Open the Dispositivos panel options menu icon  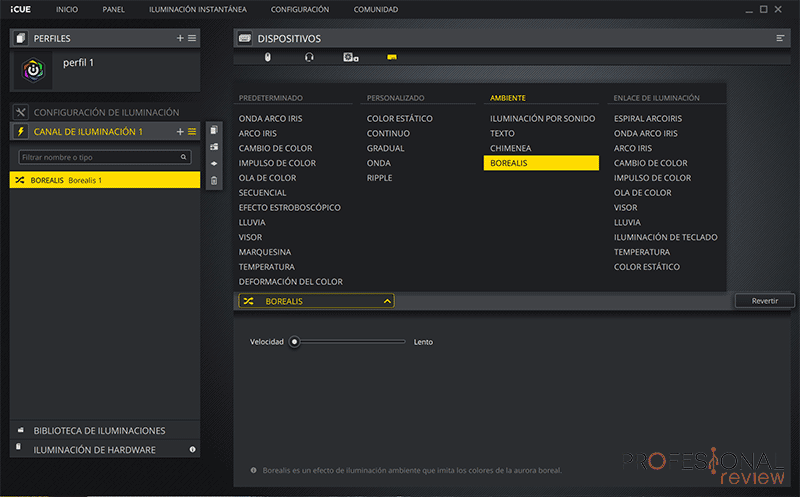click(780, 38)
